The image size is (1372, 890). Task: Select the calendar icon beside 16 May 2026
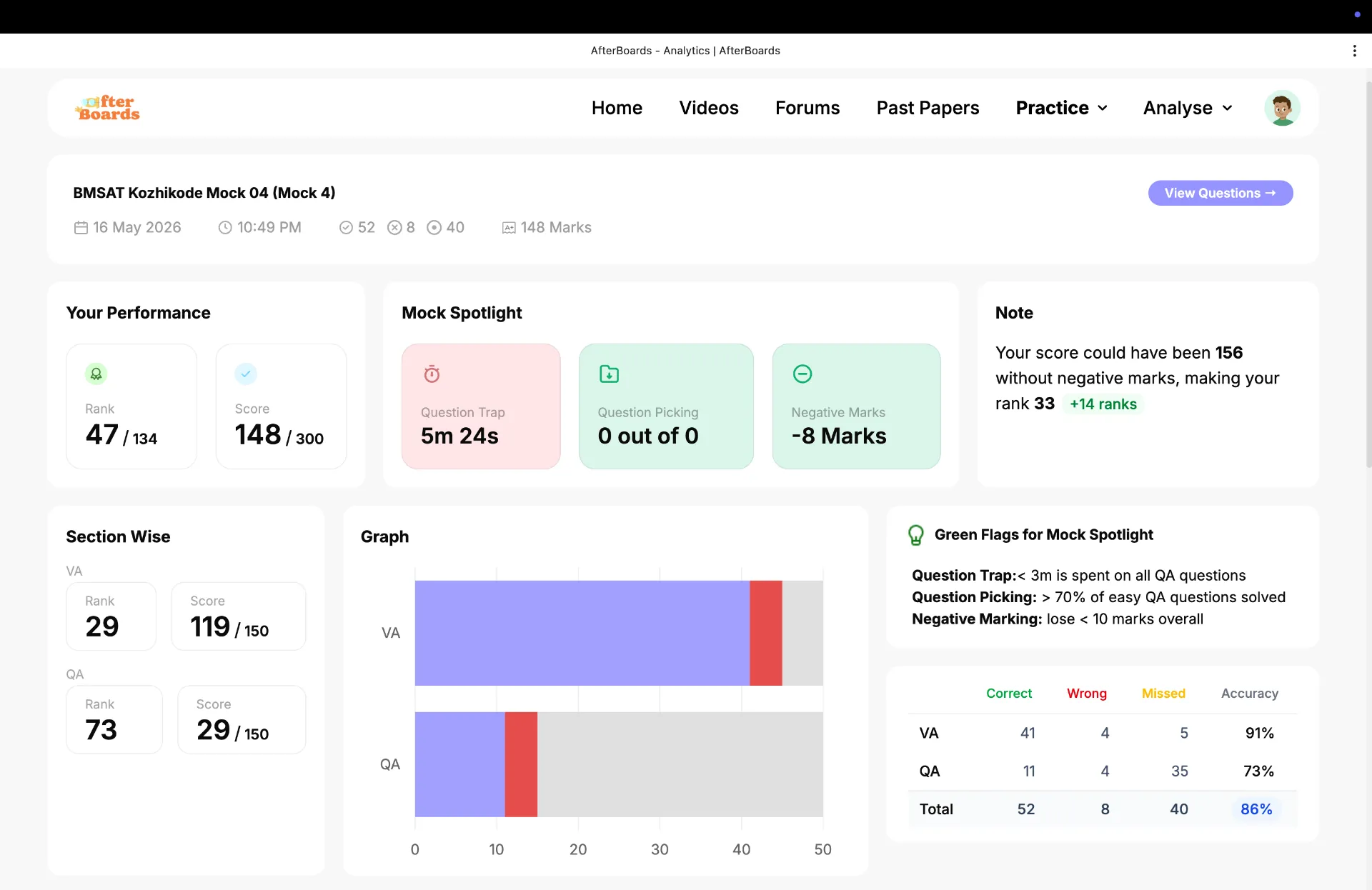click(x=81, y=227)
